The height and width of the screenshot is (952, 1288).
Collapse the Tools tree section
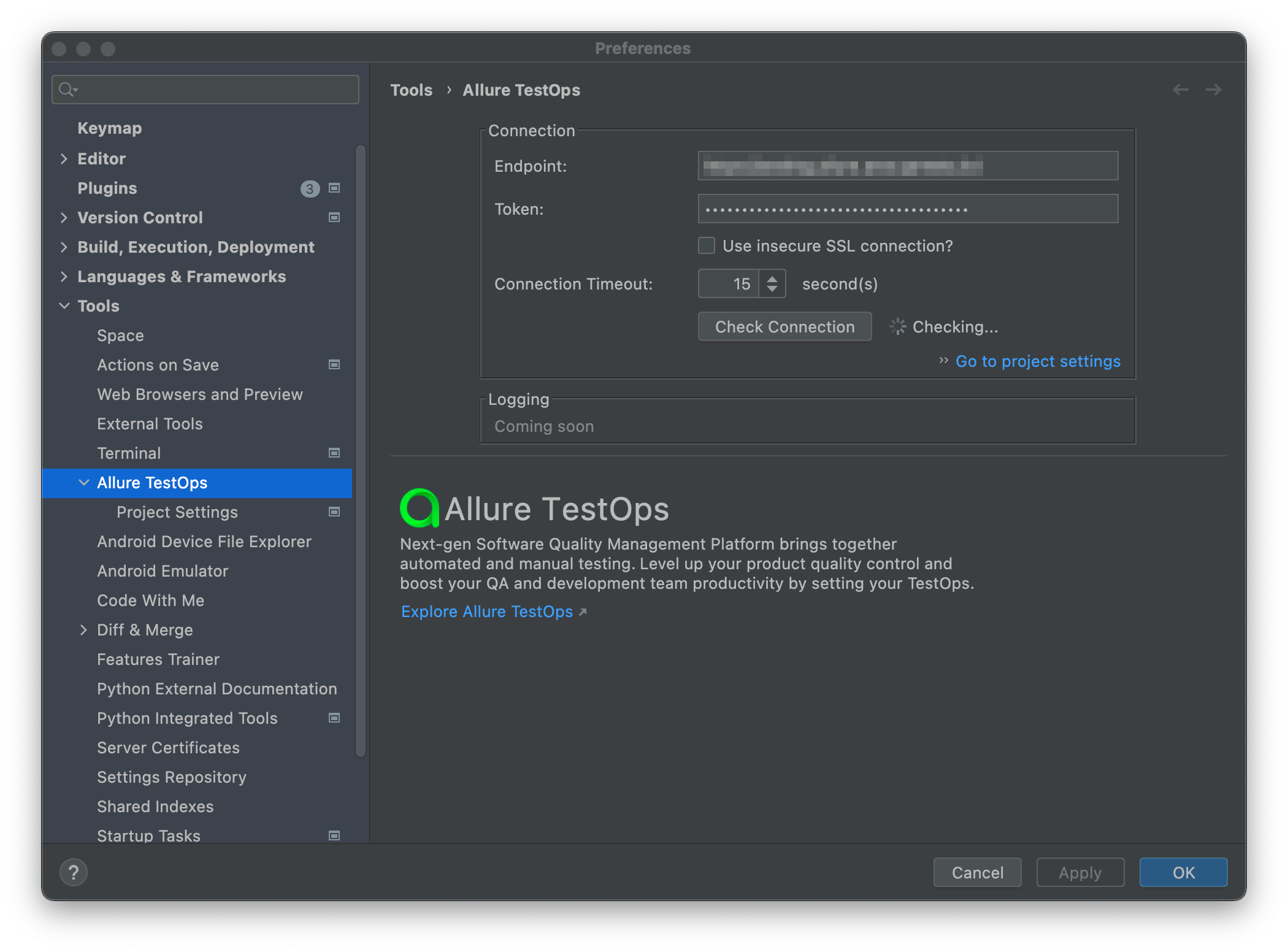[x=65, y=305]
